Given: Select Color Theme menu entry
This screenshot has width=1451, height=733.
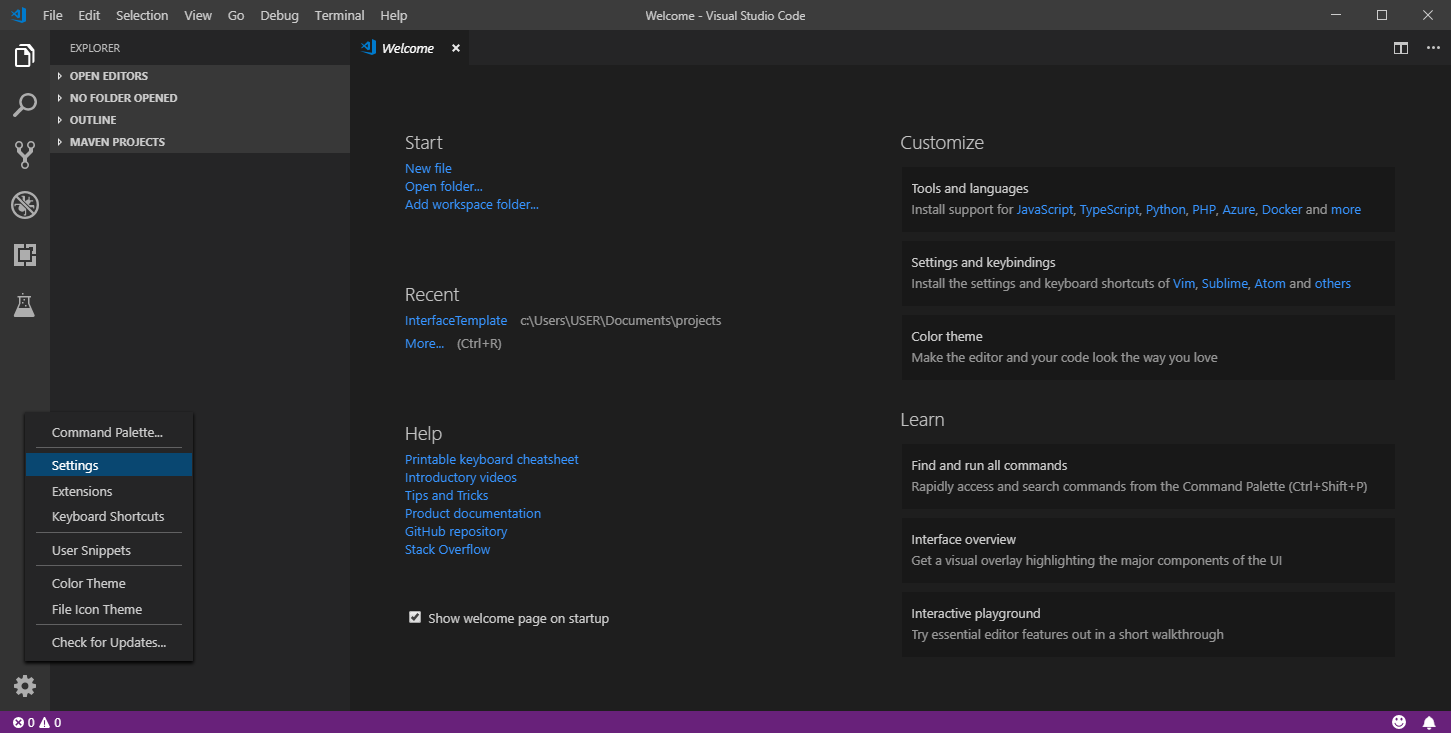Looking at the screenshot, I should click(x=109, y=583).
